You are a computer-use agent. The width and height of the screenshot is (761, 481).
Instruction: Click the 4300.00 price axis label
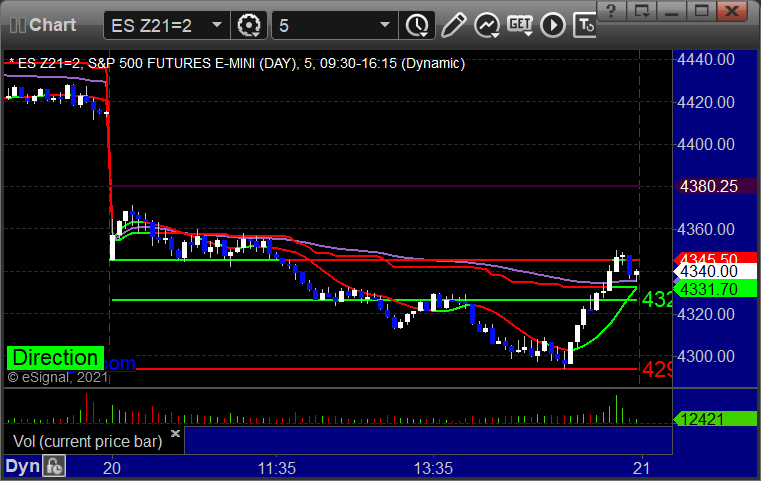point(706,356)
